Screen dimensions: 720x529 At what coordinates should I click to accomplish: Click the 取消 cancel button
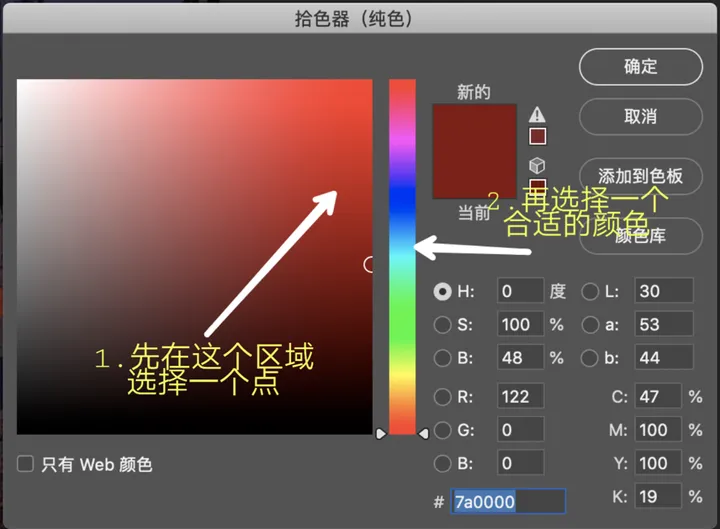641,117
